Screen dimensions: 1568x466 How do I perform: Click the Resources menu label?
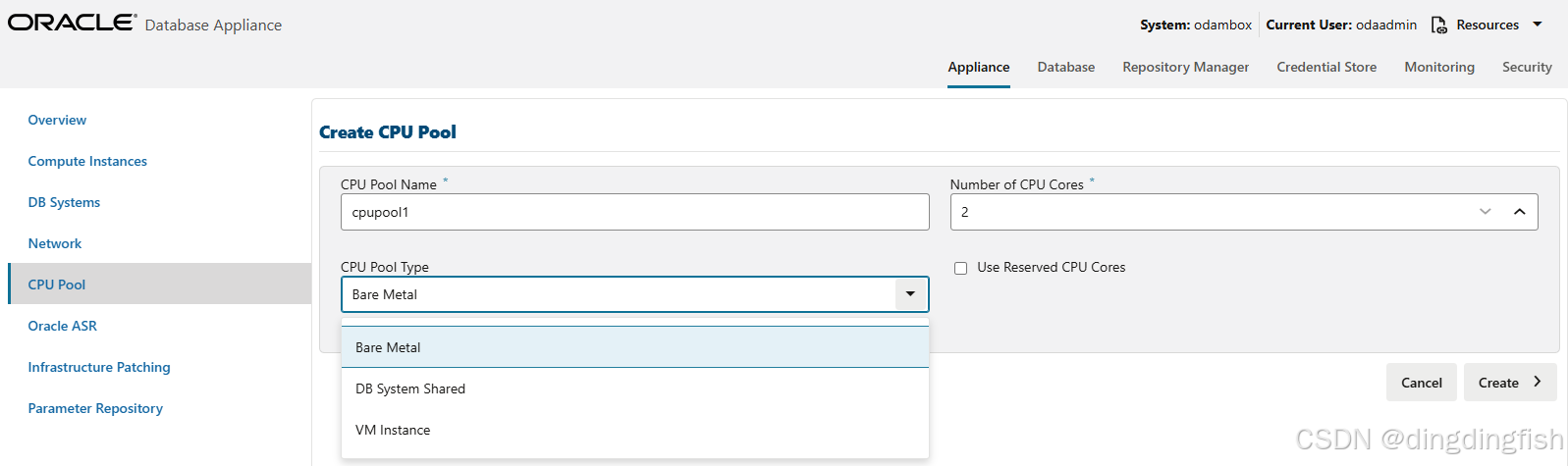1487,25
